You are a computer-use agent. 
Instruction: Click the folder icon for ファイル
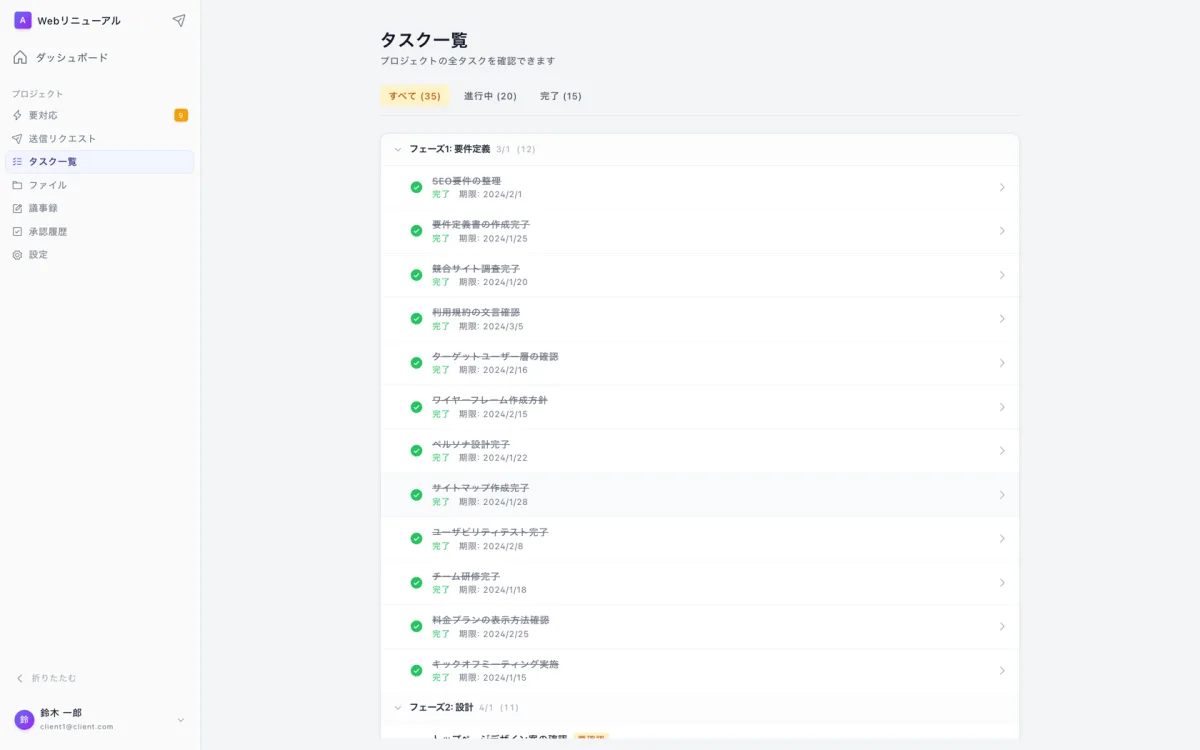click(17, 185)
